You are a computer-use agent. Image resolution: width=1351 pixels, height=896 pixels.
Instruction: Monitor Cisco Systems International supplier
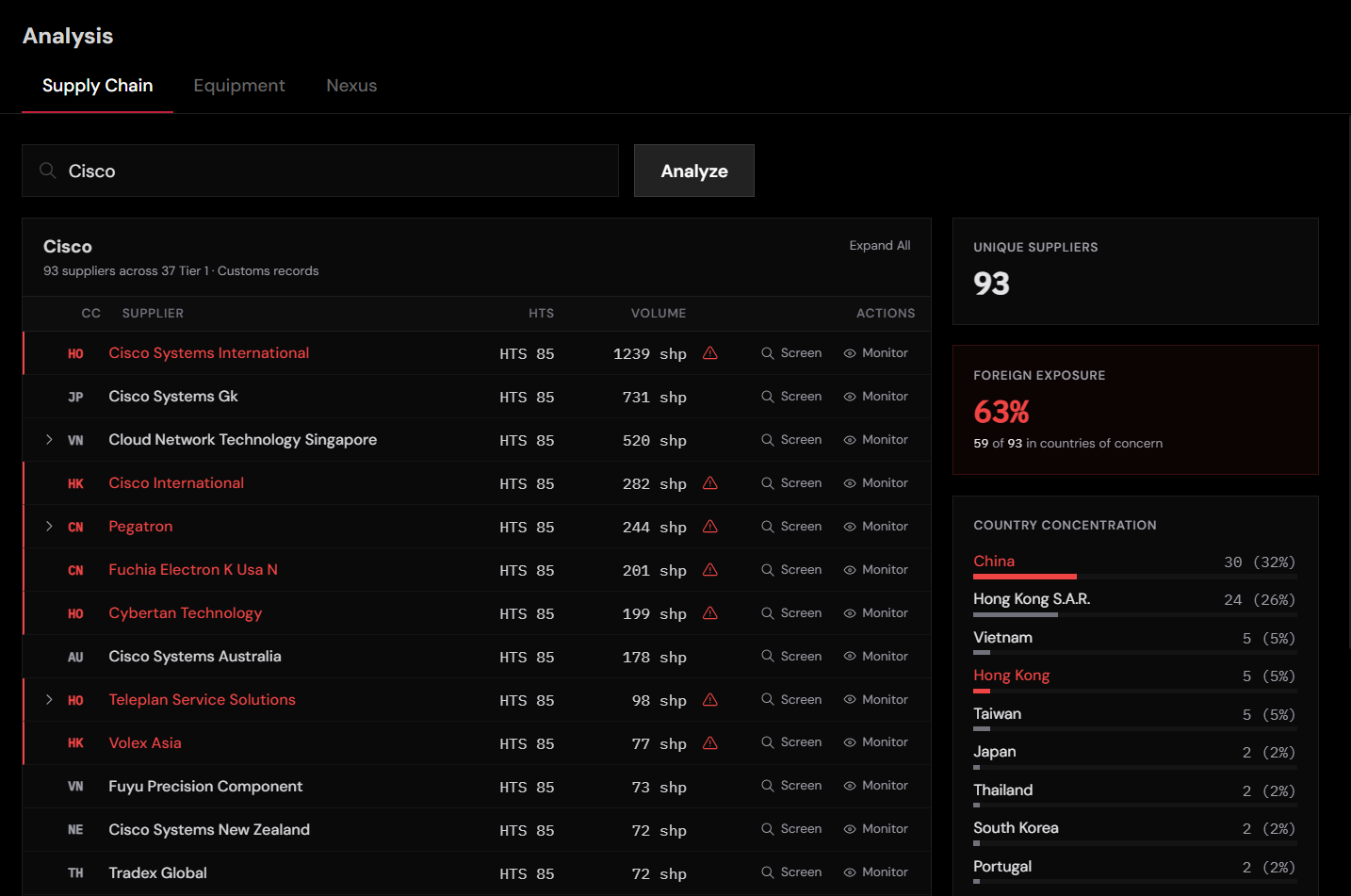[x=876, y=353]
